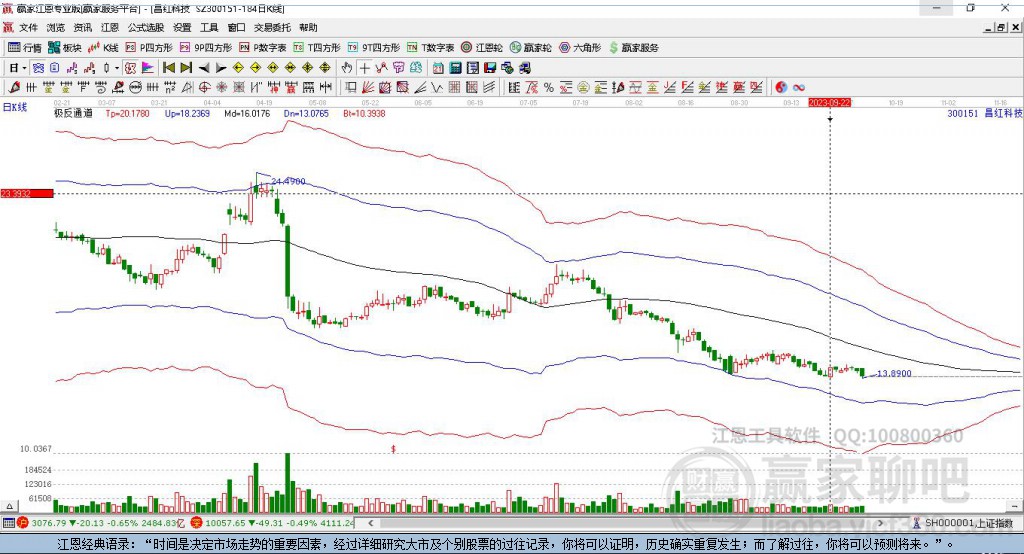1024x554 pixels.
Task: Click the Bt=10.3938 indicator value
Action: 364,113
